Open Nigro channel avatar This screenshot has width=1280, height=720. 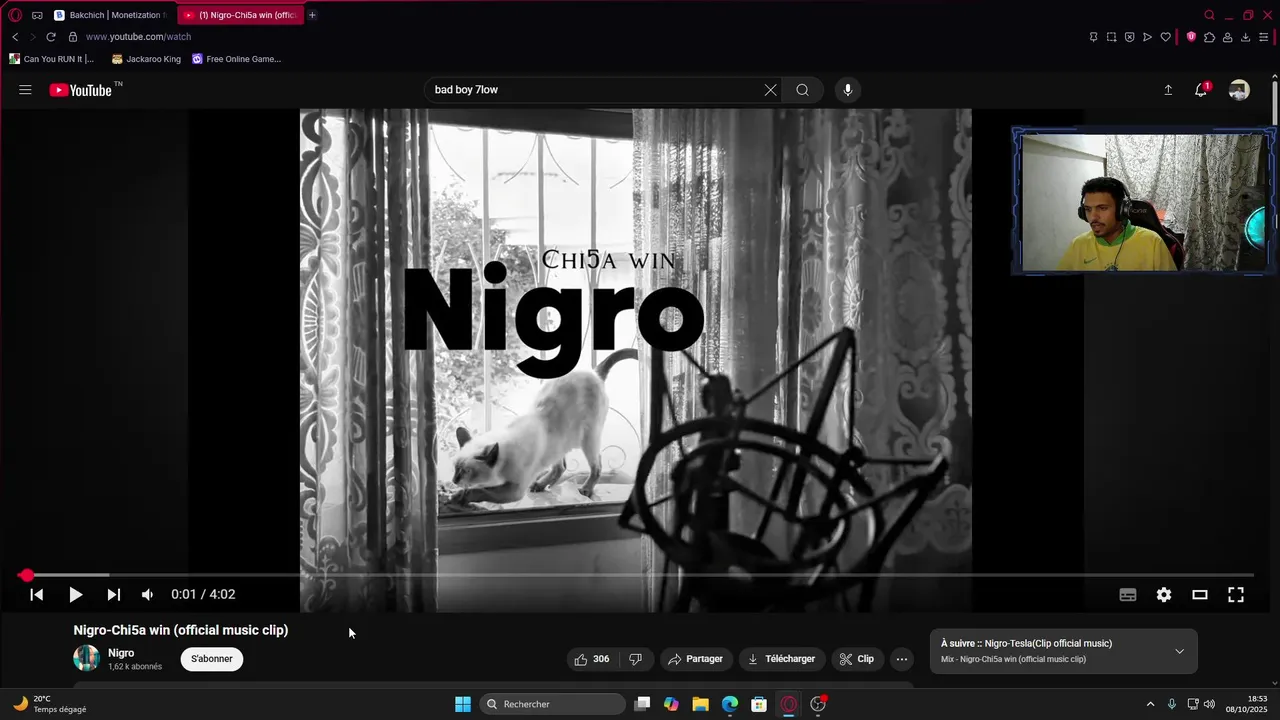click(x=87, y=658)
